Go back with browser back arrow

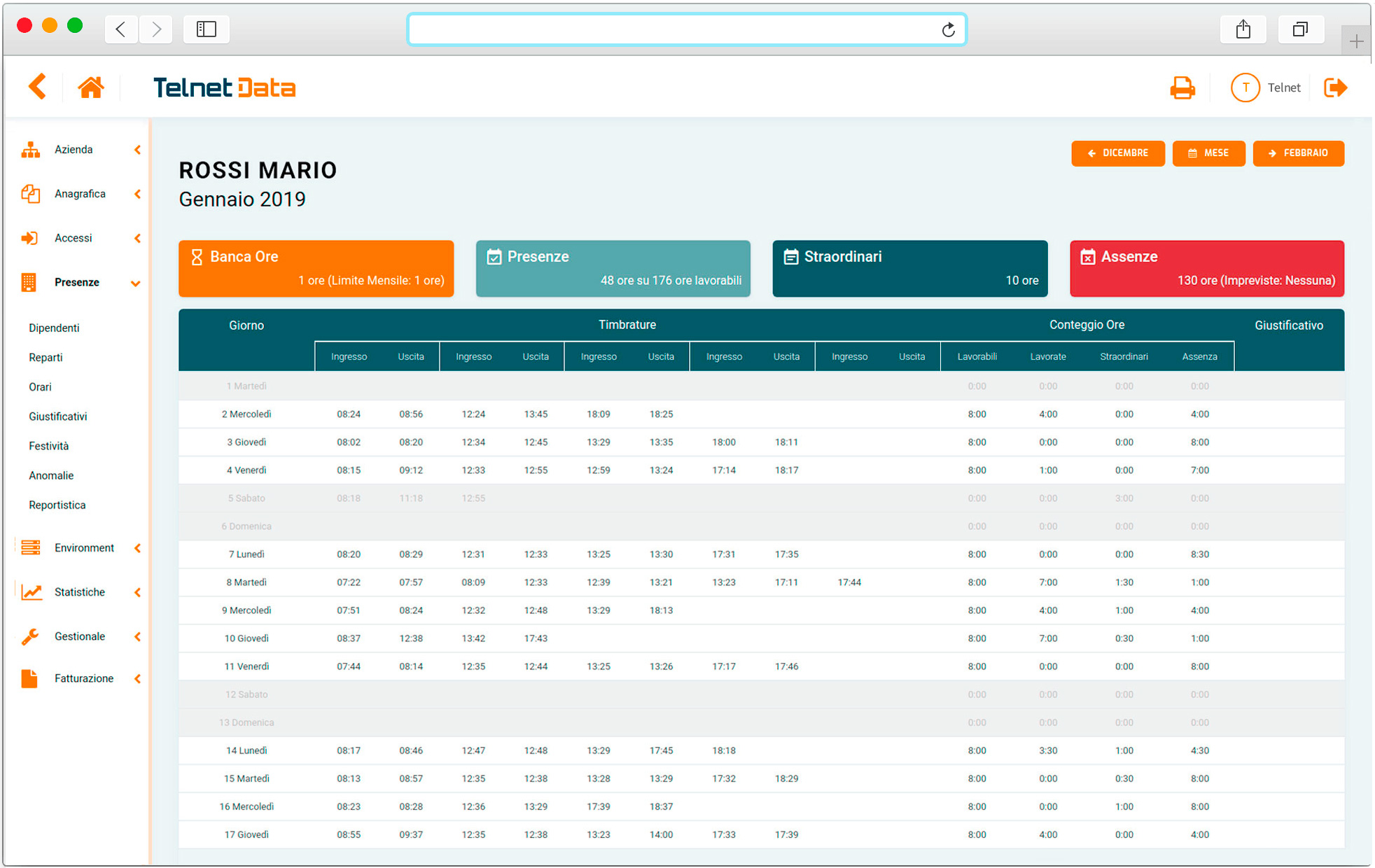[121, 29]
